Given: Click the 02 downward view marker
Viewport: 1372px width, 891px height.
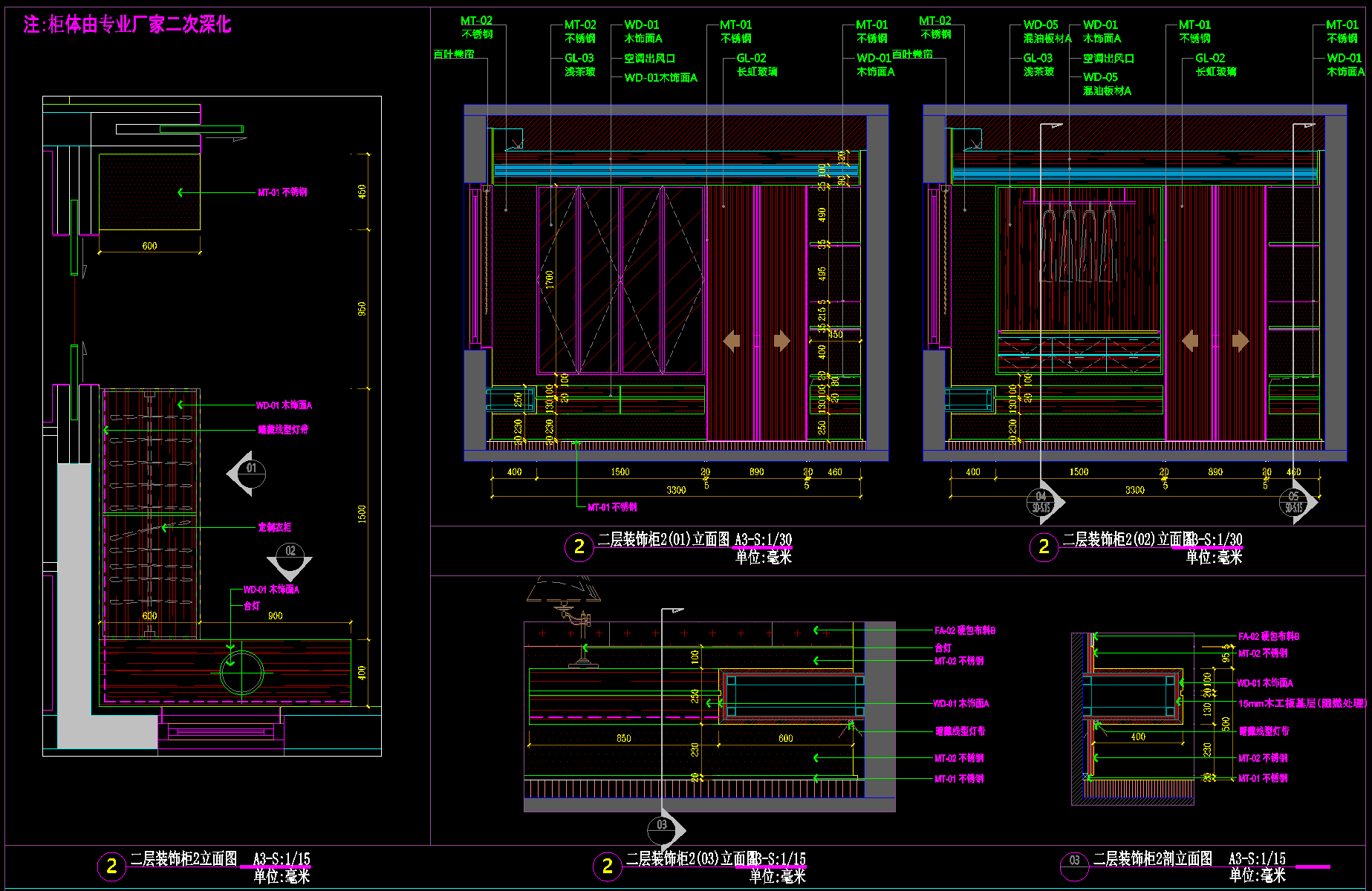Looking at the screenshot, I should pyautogui.click(x=290, y=559).
